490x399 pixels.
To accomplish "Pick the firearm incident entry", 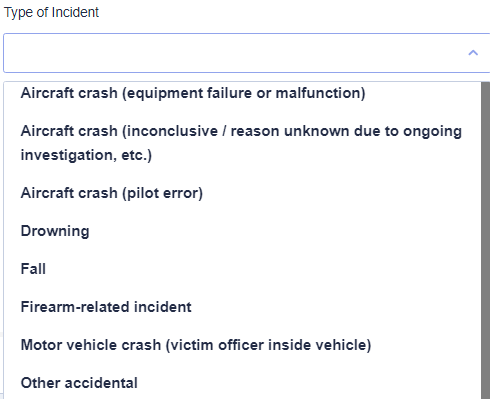I will tap(243, 307).
